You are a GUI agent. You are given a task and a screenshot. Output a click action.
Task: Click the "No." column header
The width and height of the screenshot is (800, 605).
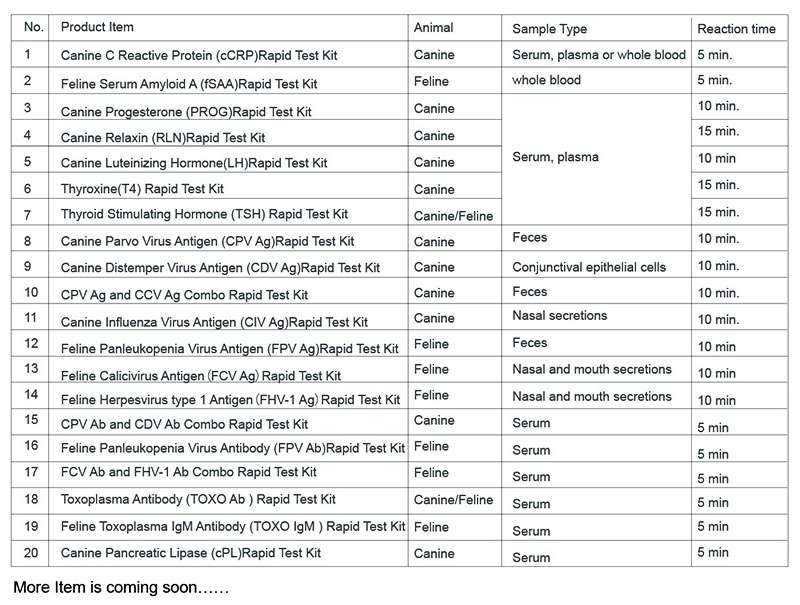pos(34,27)
